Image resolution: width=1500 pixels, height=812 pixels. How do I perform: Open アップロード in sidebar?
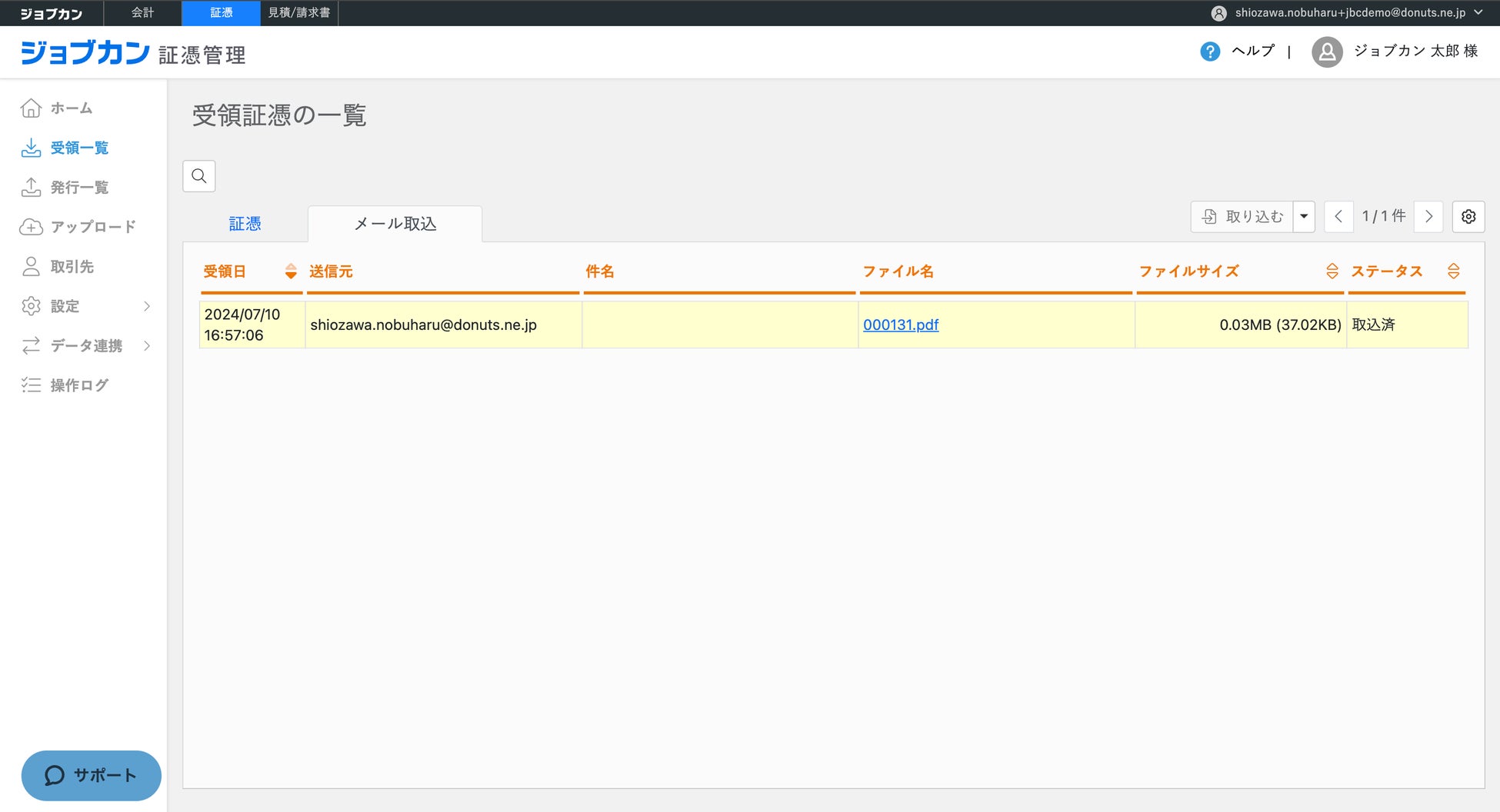pos(93,227)
